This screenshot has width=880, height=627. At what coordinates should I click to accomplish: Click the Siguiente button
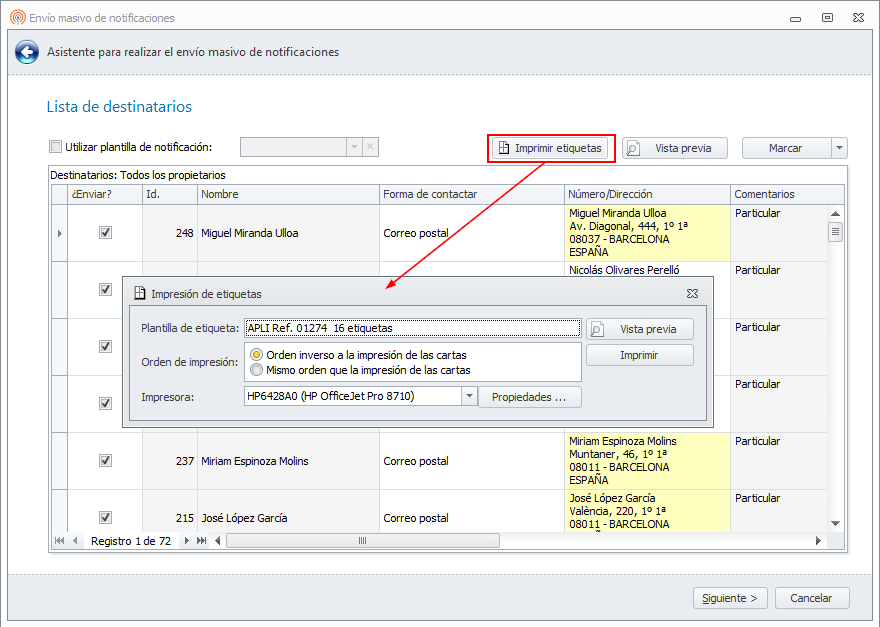click(730, 598)
